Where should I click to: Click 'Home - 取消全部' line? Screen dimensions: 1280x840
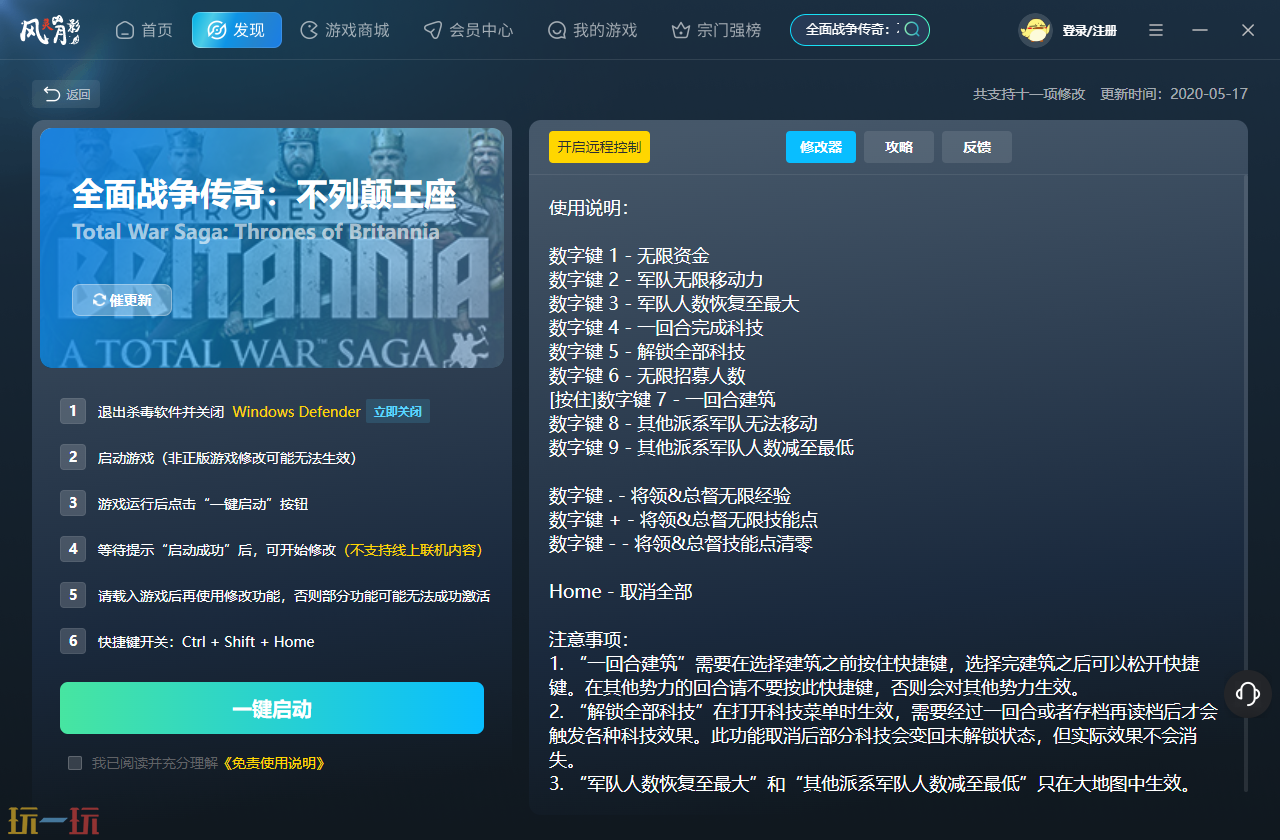tap(621, 592)
